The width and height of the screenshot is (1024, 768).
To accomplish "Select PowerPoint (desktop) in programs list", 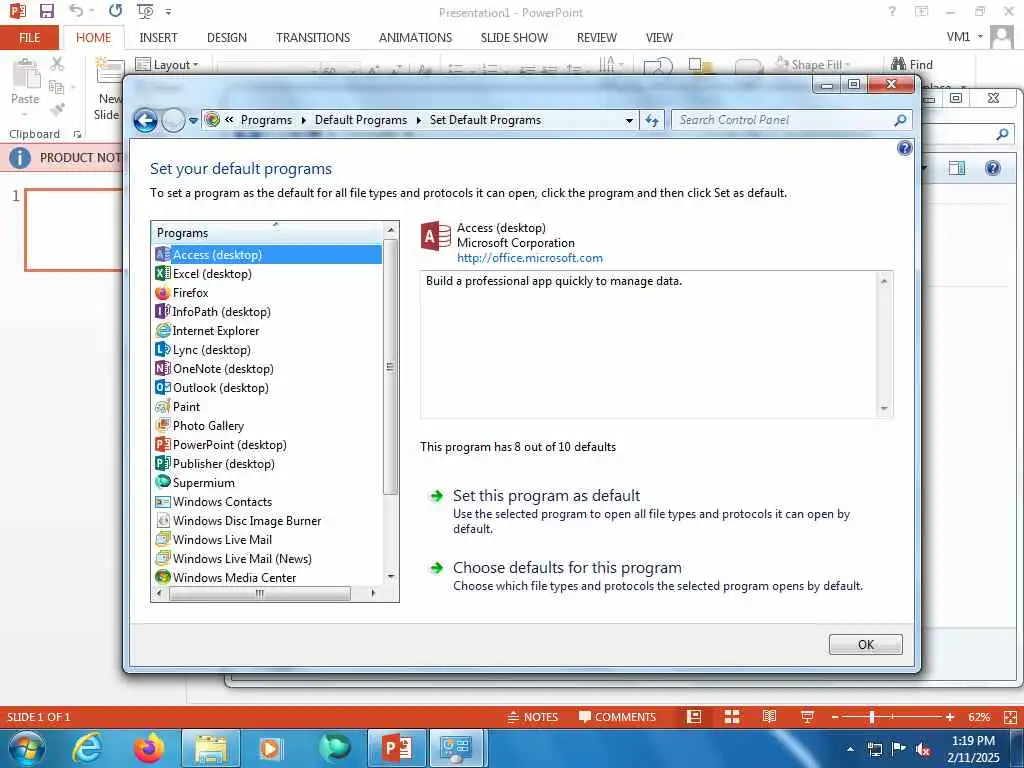I will pos(221,444).
